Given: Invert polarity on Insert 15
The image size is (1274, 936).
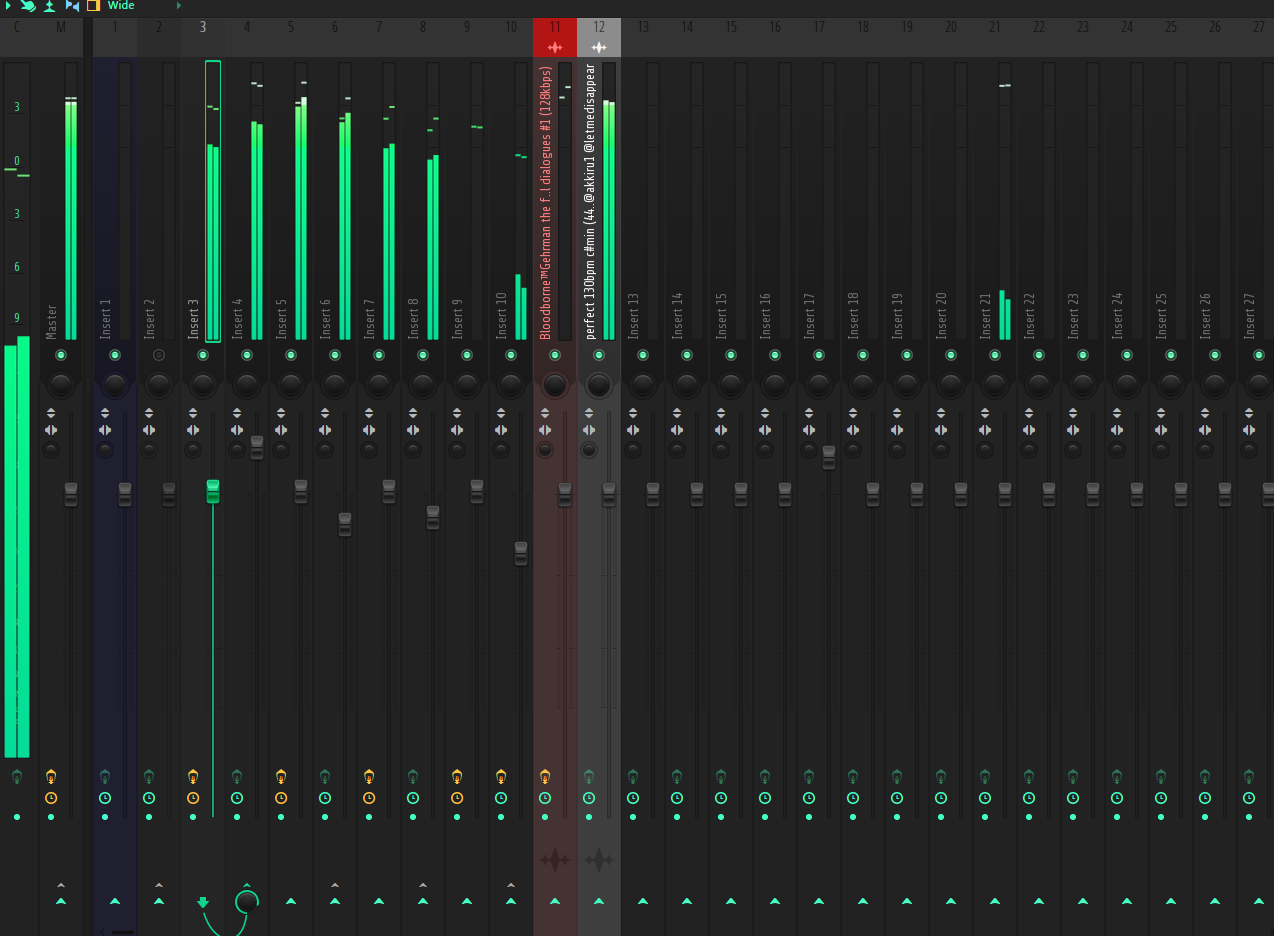Looking at the screenshot, I should point(721,414).
